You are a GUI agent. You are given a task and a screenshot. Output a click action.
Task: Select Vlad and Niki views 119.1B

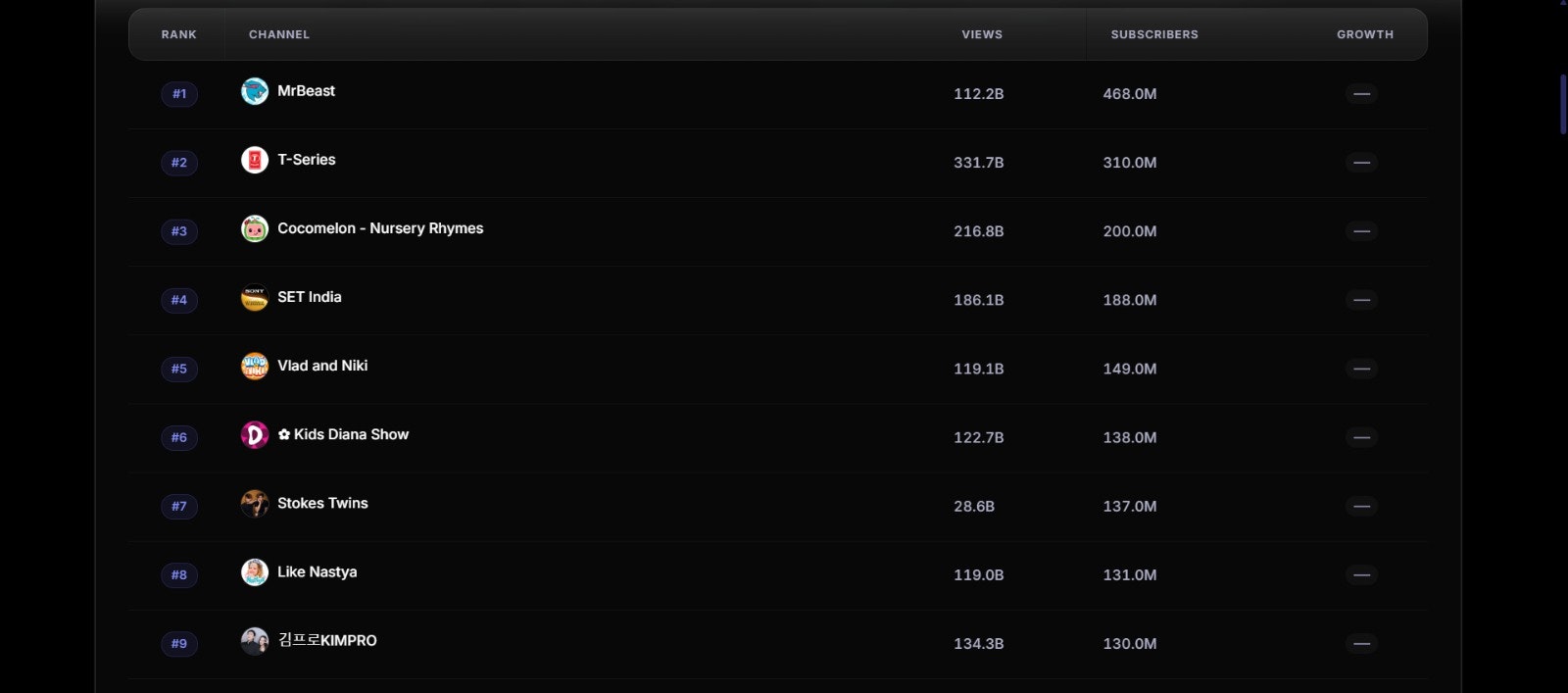click(978, 369)
